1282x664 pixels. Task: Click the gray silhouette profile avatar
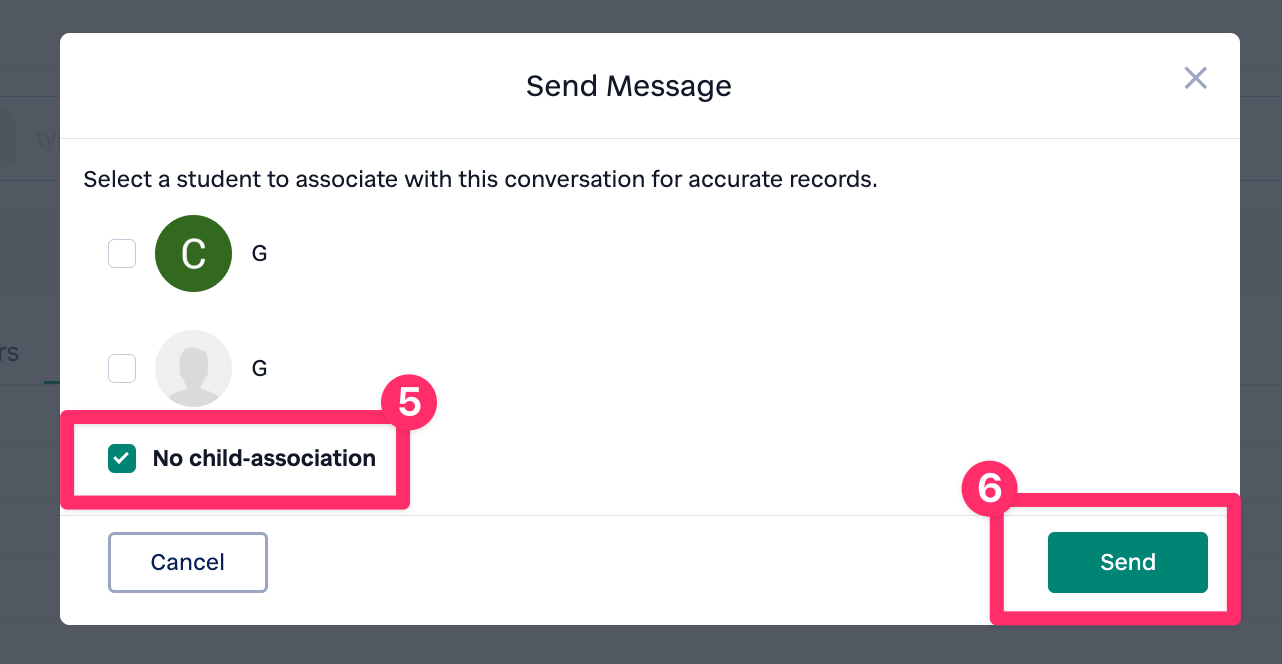tap(193, 368)
